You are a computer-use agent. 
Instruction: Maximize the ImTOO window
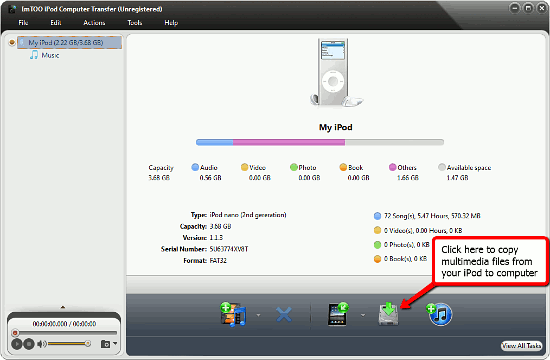tap(528, 8)
